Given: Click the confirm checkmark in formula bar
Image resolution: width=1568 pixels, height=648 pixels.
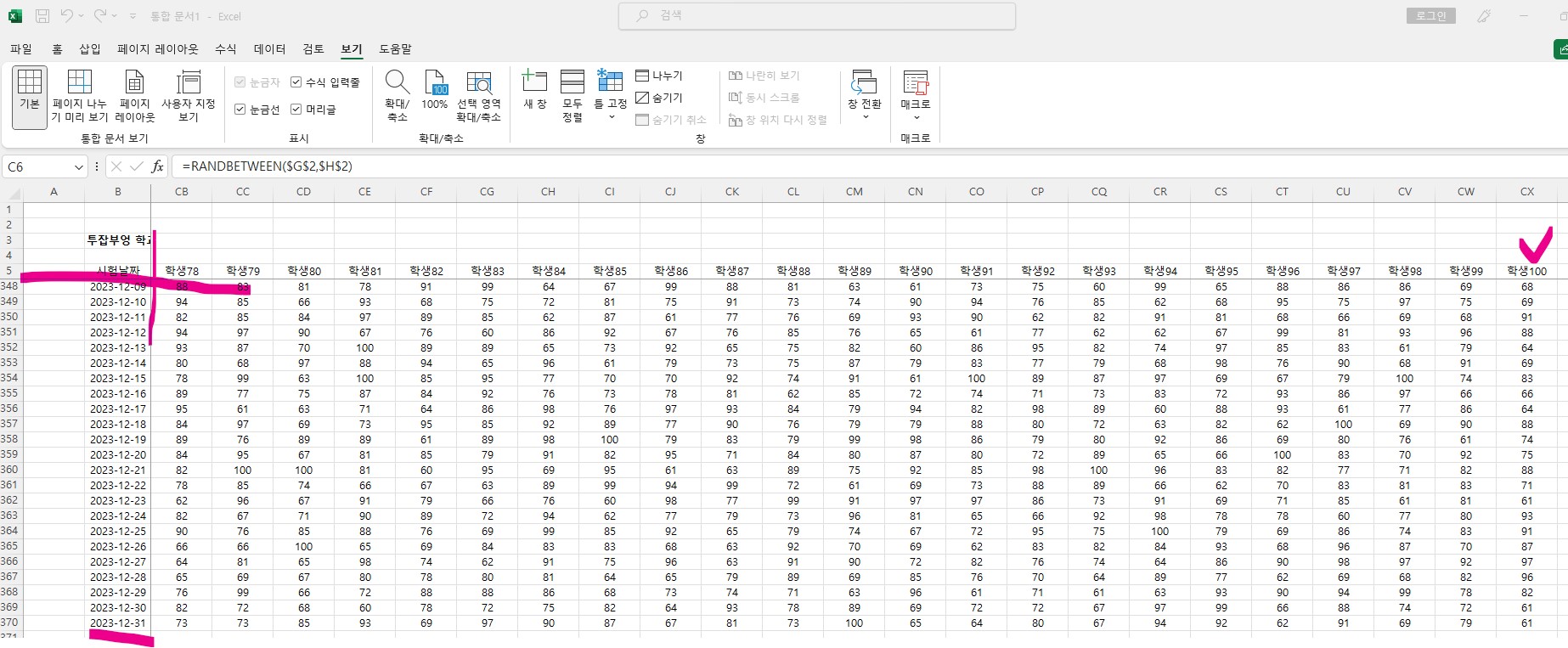Looking at the screenshot, I should point(136,166).
